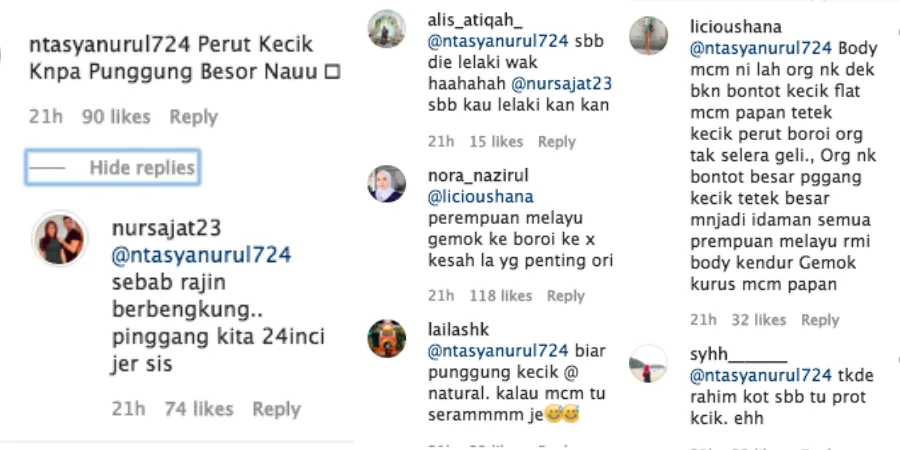Reply to liciousshana's comment

point(820,320)
